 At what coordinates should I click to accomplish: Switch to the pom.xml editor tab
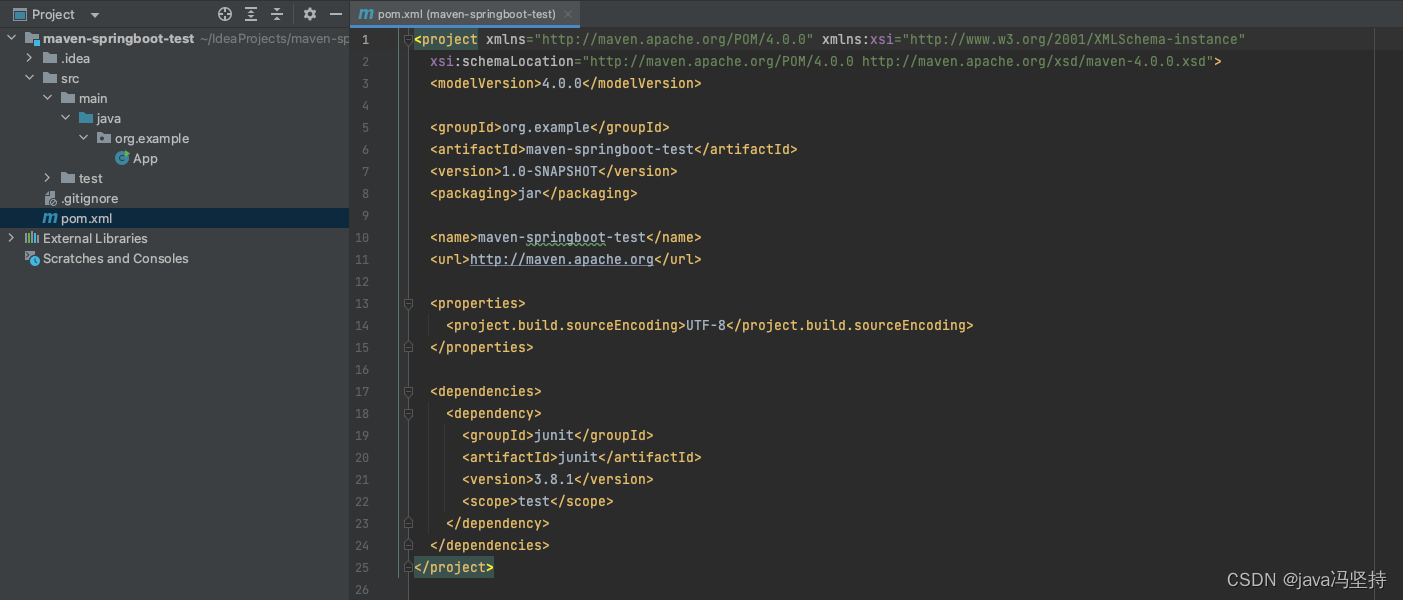click(466, 14)
